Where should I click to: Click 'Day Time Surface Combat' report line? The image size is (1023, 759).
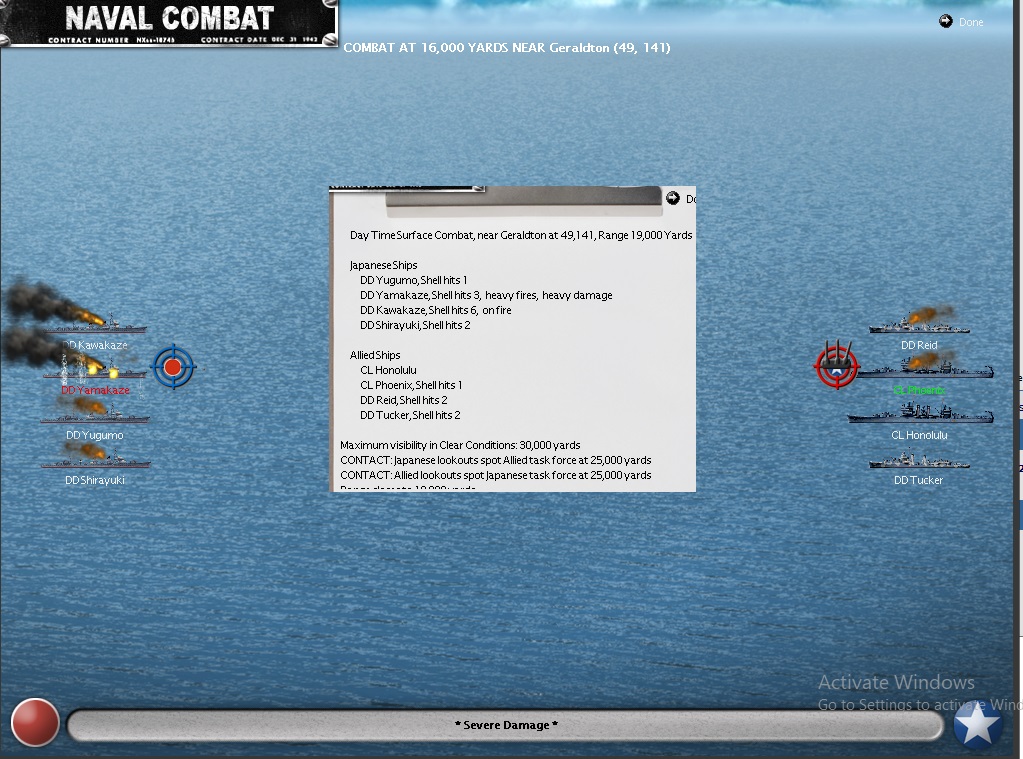[x=521, y=235]
